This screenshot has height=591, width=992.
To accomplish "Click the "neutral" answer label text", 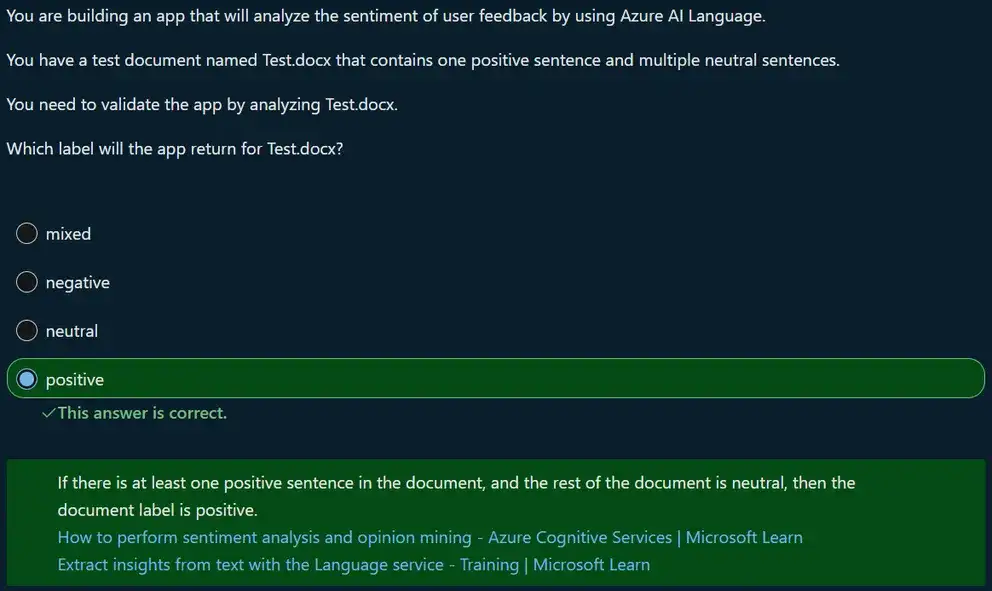I will tap(72, 331).
